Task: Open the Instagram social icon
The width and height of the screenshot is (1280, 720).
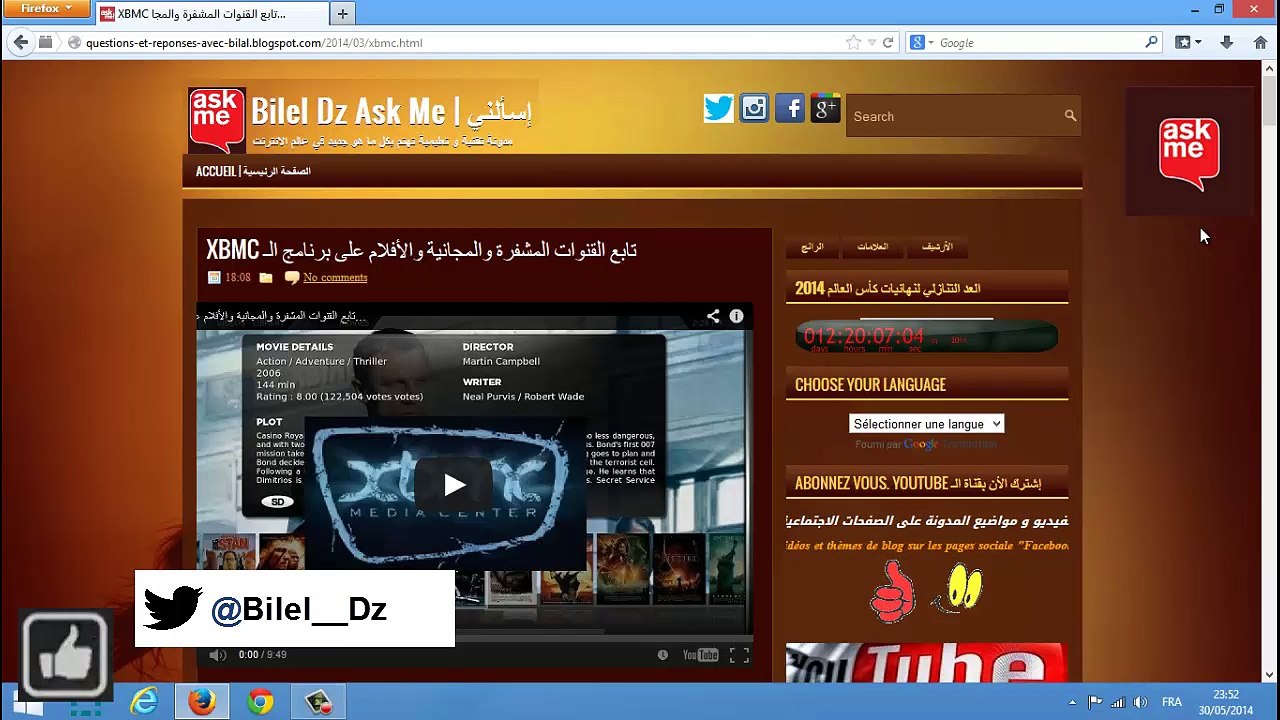Action: (754, 109)
